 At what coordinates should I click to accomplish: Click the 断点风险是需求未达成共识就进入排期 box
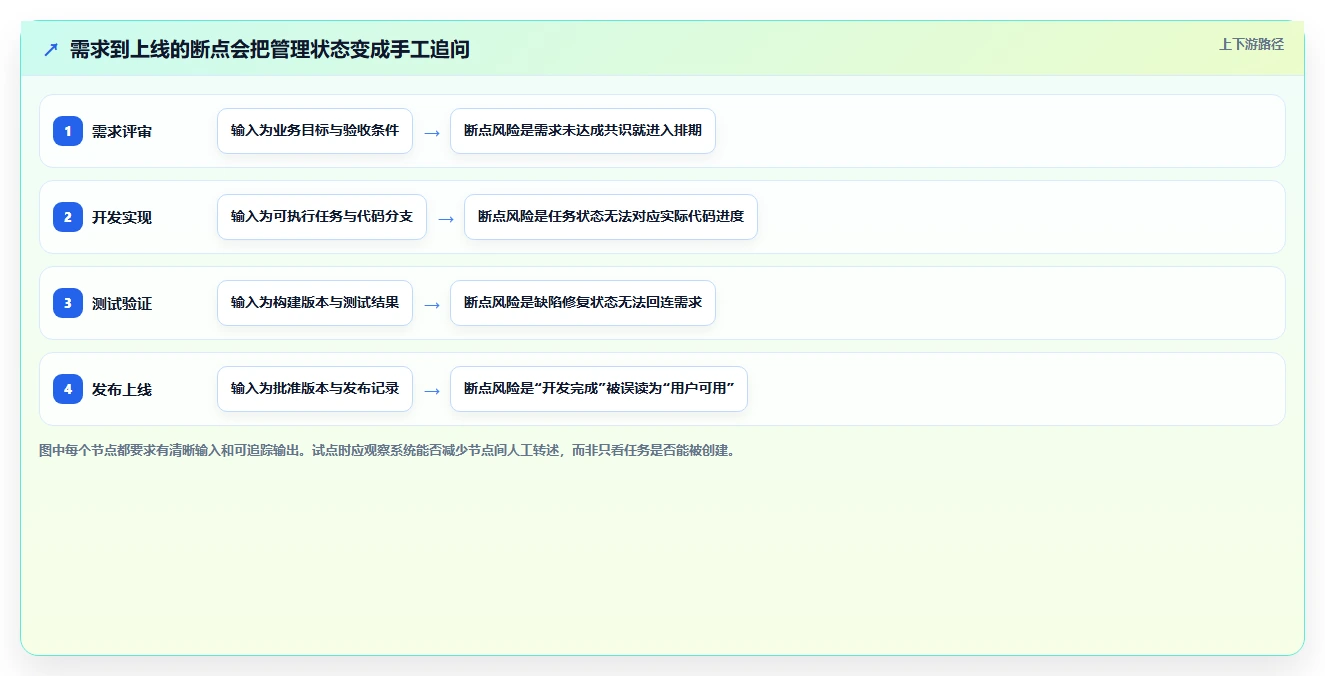click(583, 131)
